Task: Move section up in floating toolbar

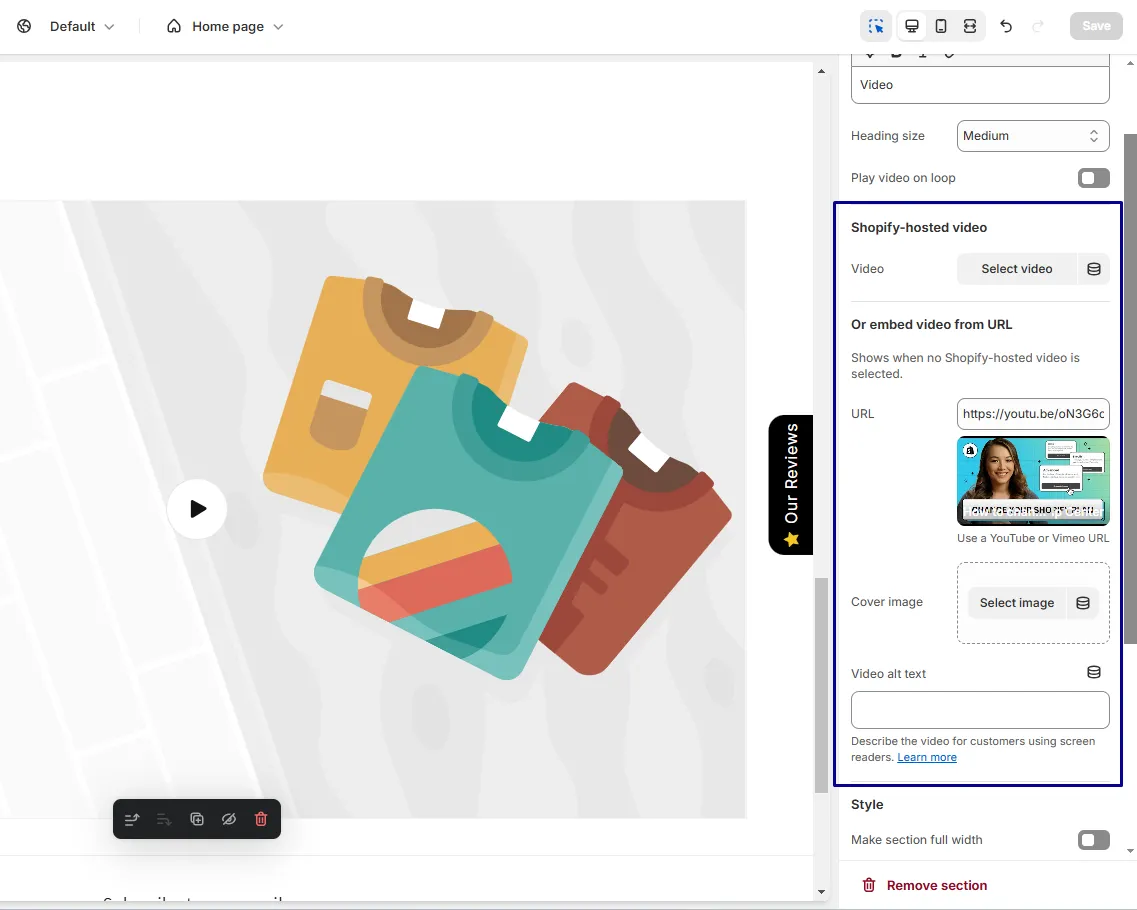Action: [132, 819]
